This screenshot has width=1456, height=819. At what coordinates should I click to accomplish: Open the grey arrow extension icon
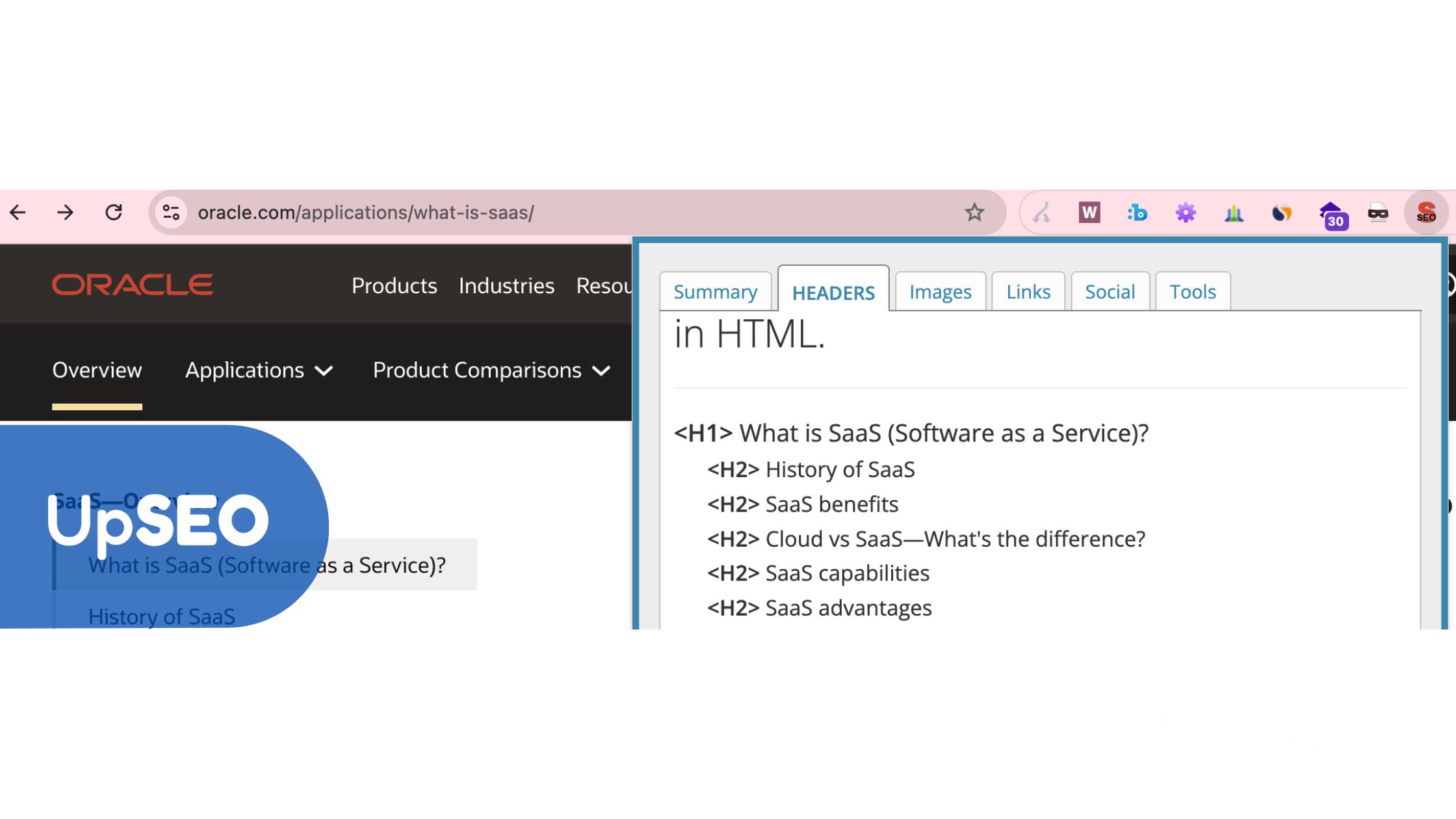click(1043, 213)
